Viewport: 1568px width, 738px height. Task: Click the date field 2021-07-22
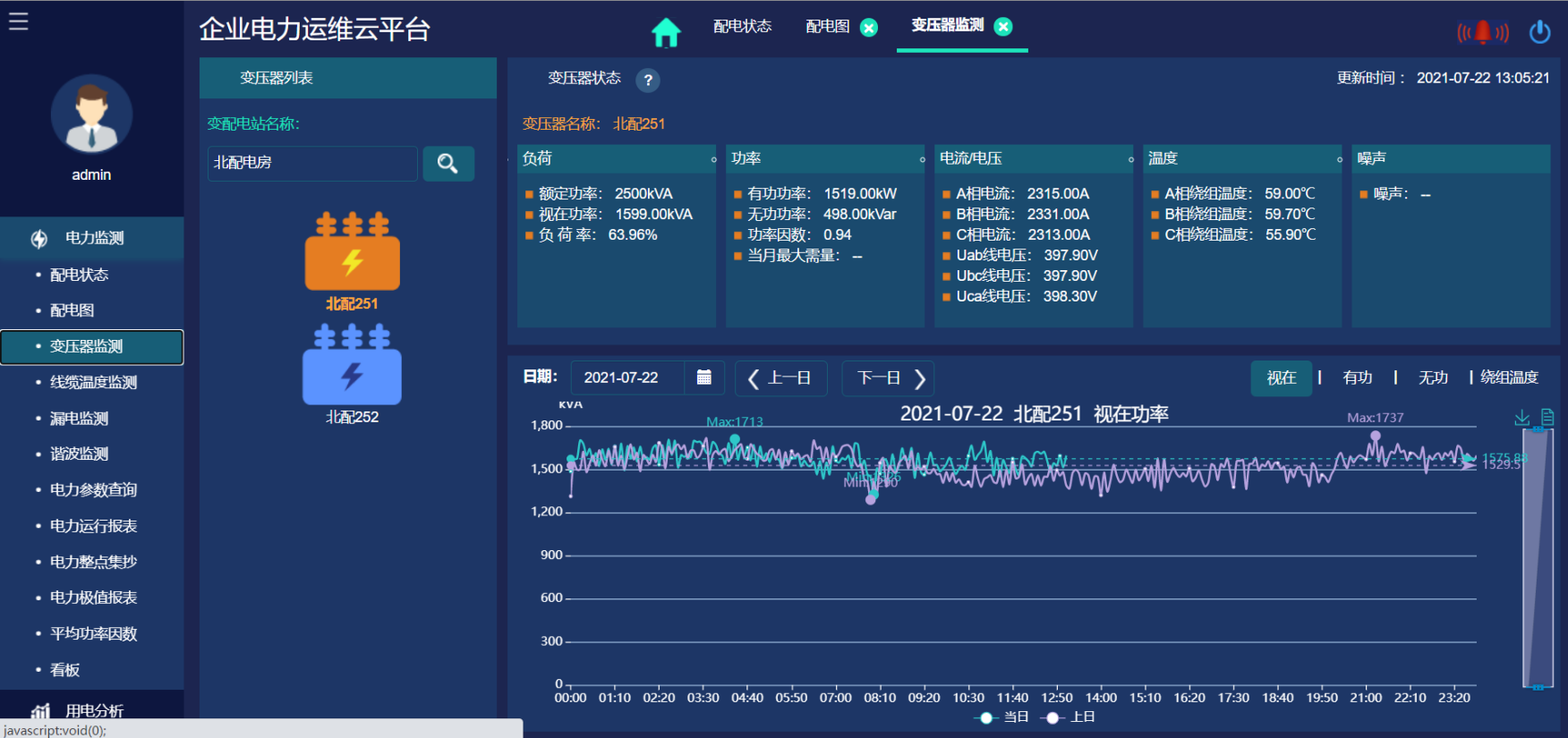(x=627, y=378)
